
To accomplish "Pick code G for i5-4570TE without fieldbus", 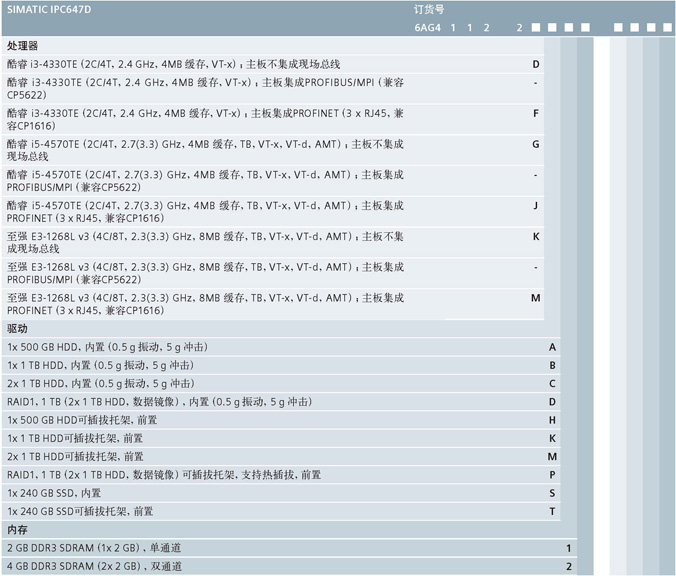I will [x=536, y=144].
